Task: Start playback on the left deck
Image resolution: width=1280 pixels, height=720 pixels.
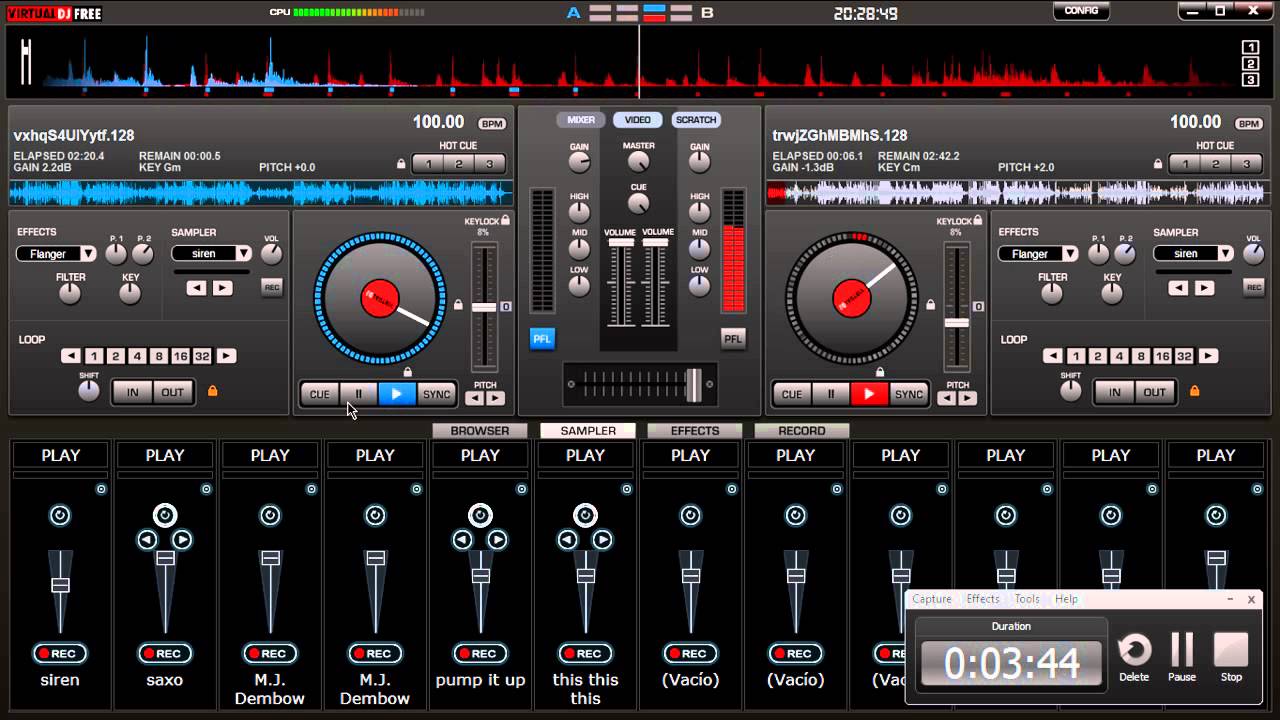Action: (x=397, y=394)
